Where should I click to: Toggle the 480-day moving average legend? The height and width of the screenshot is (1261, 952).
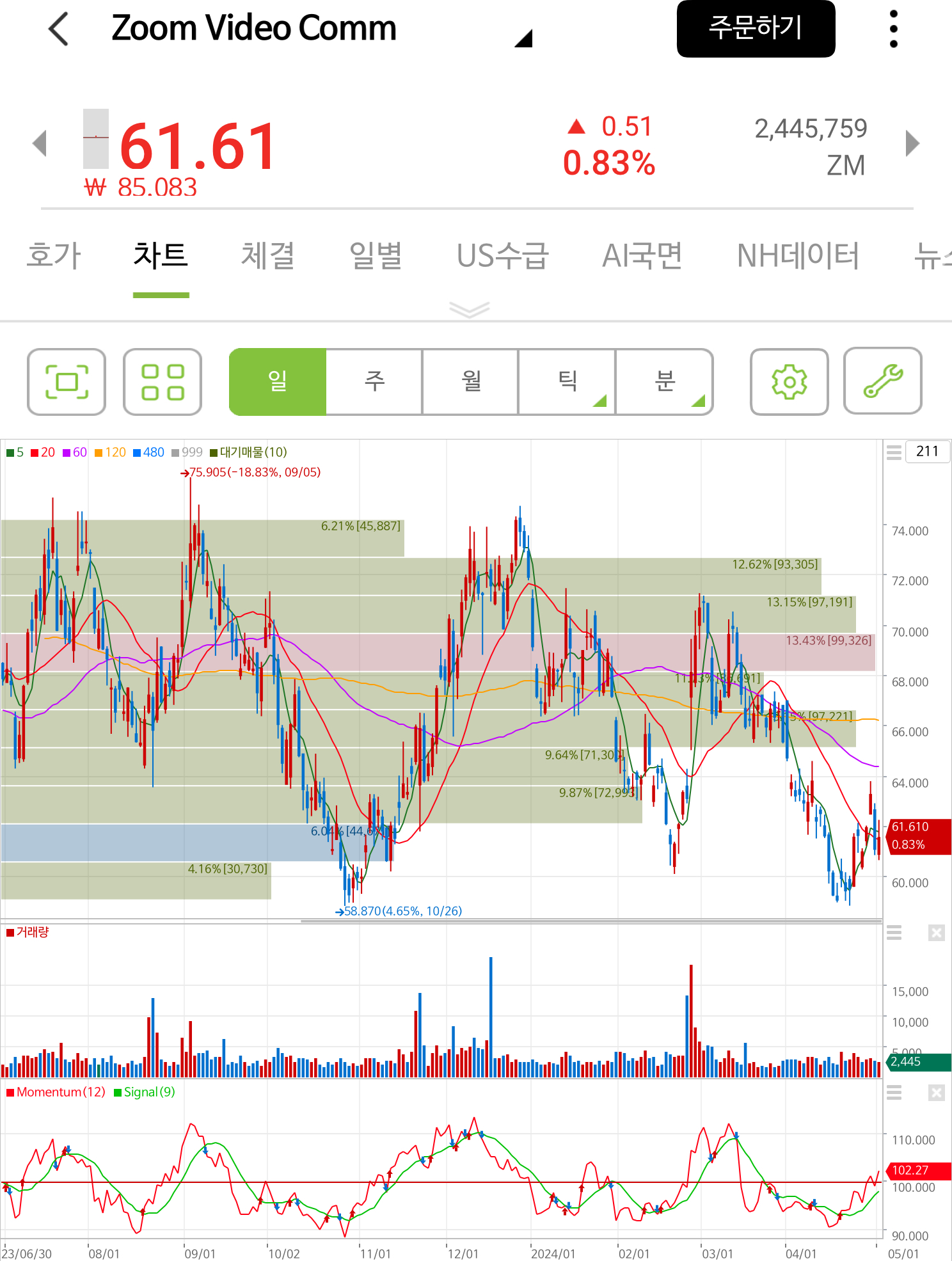click(148, 452)
